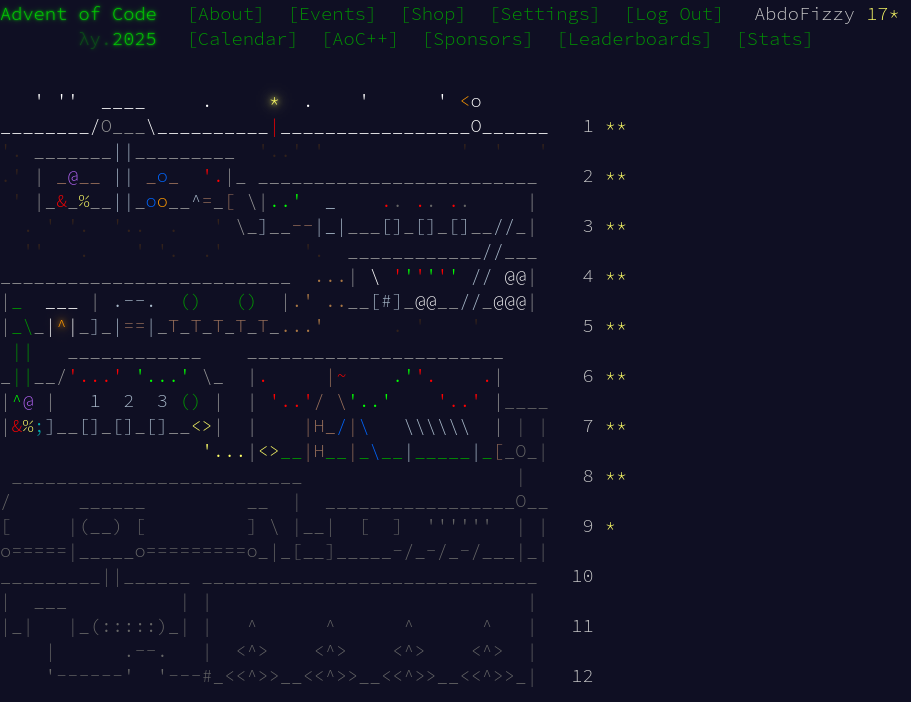The image size is (911, 702).
Task: Open the About page
Action: coord(225,14)
